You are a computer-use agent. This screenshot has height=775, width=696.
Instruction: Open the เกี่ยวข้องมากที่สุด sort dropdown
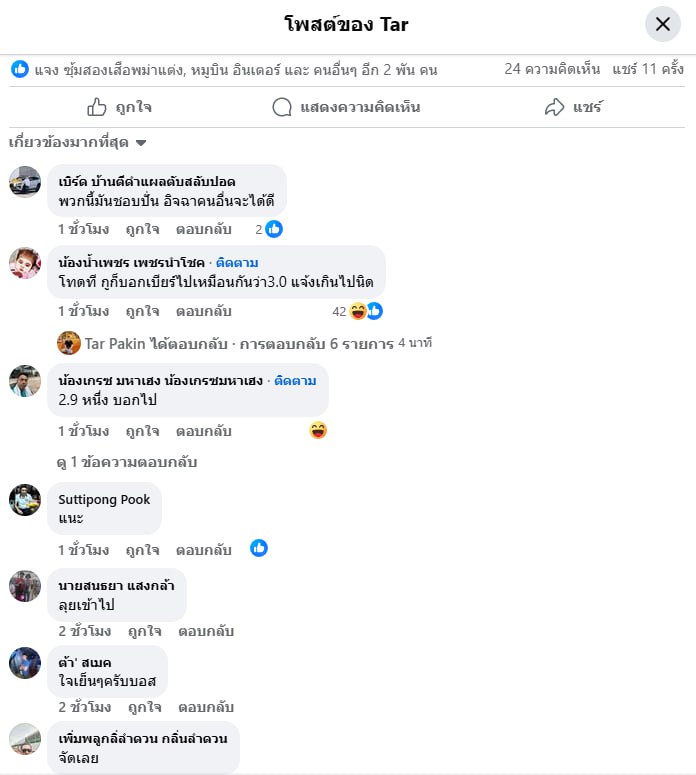tap(78, 142)
